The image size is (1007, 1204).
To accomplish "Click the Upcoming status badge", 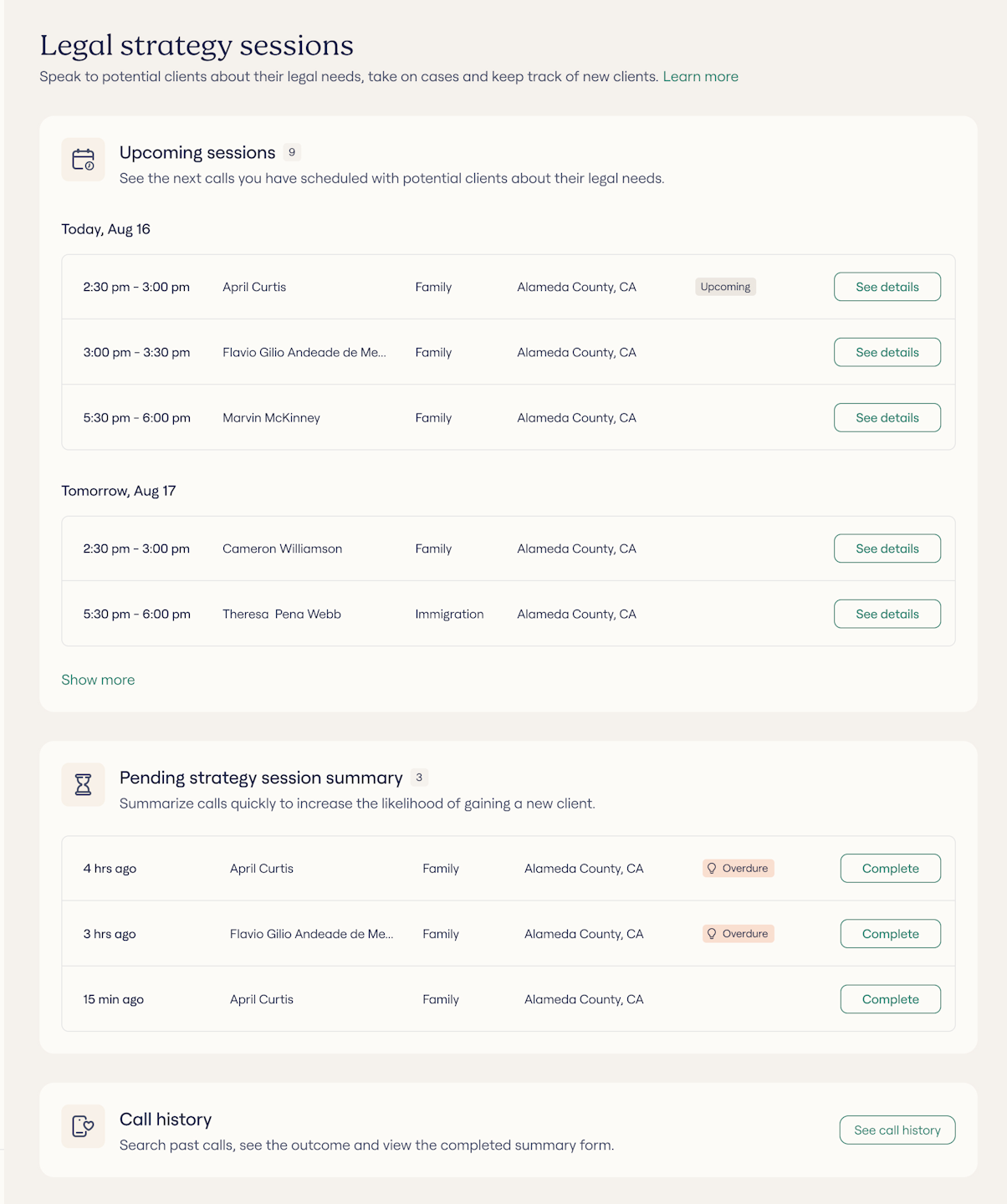I will [725, 287].
